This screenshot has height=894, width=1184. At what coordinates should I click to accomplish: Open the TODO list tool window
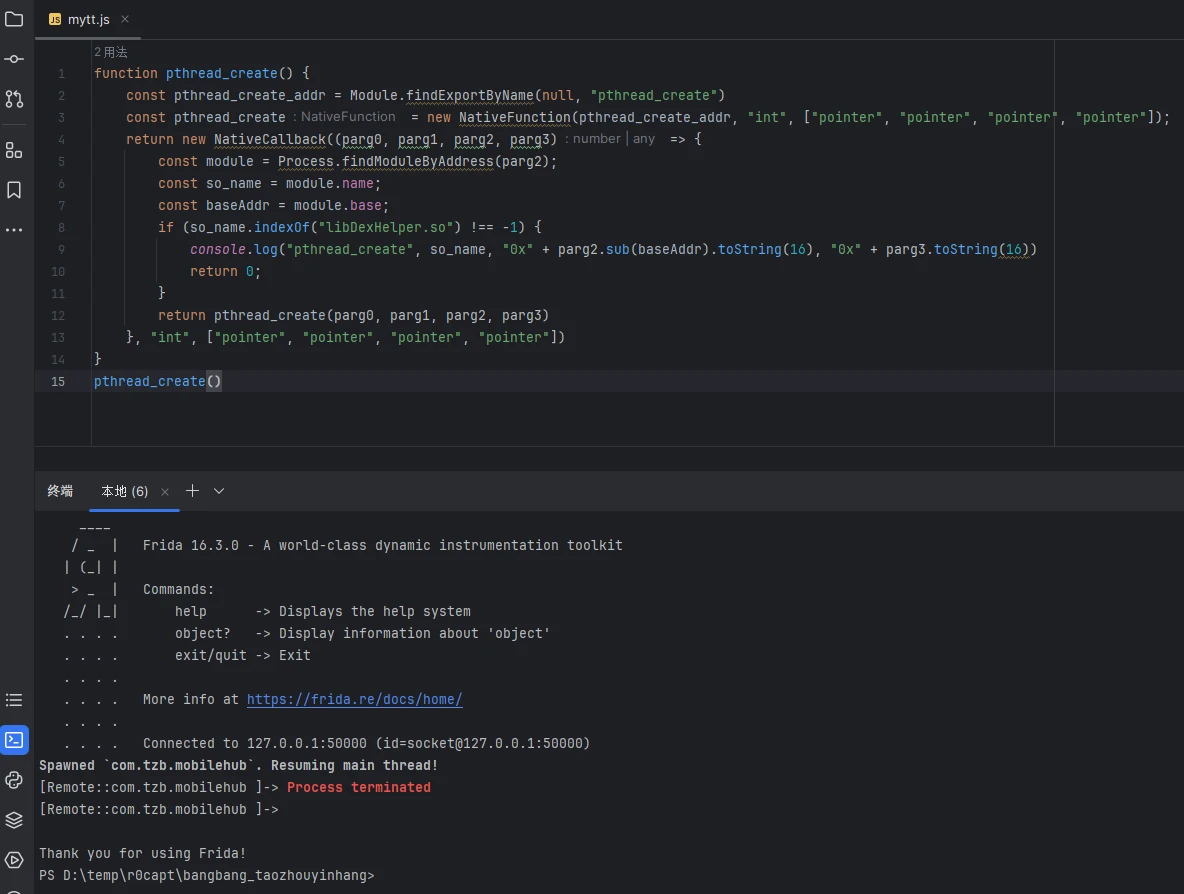pos(14,700)
